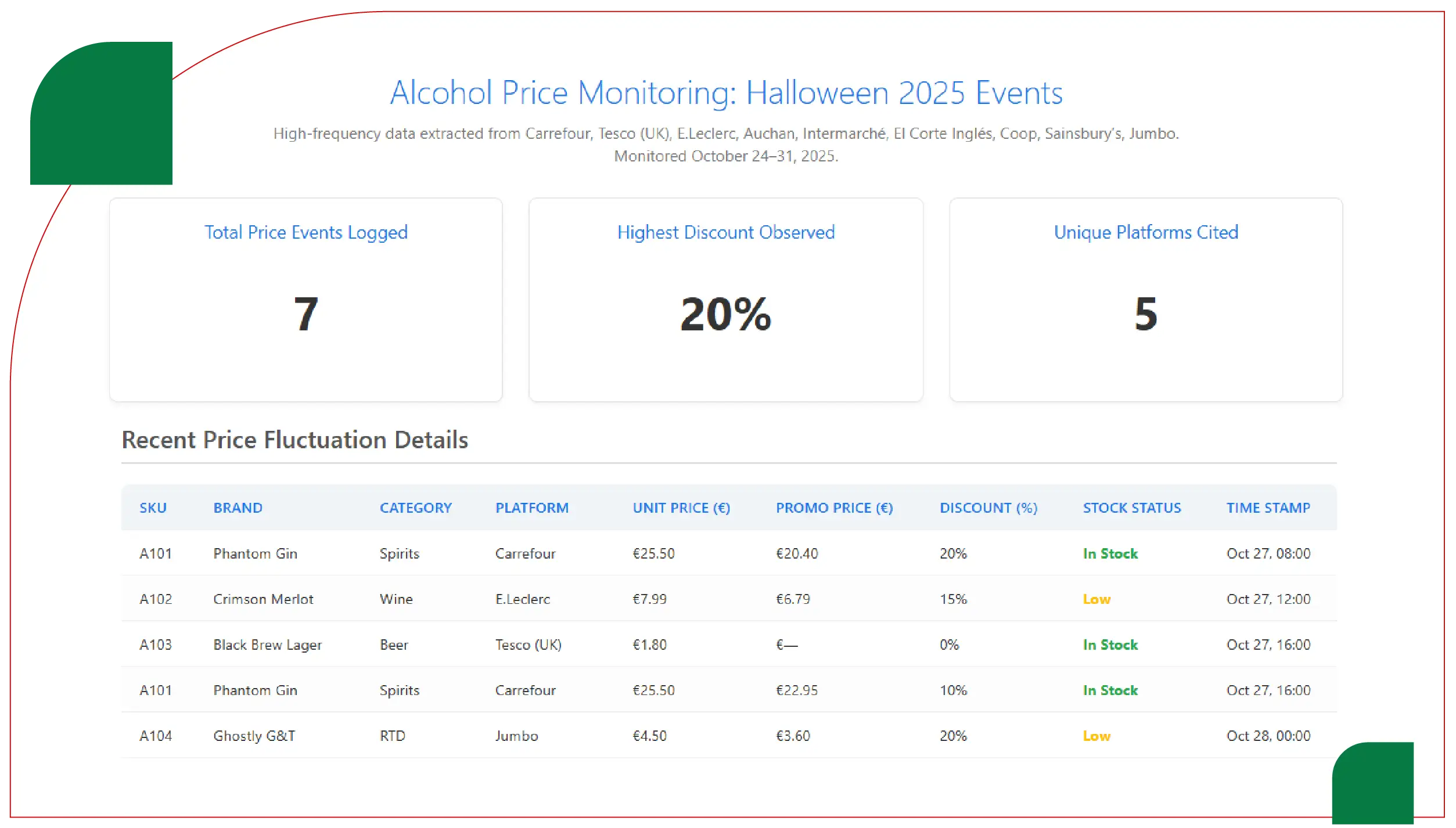
Task: Sort by BRAND column header
Action: pos(238,508)
